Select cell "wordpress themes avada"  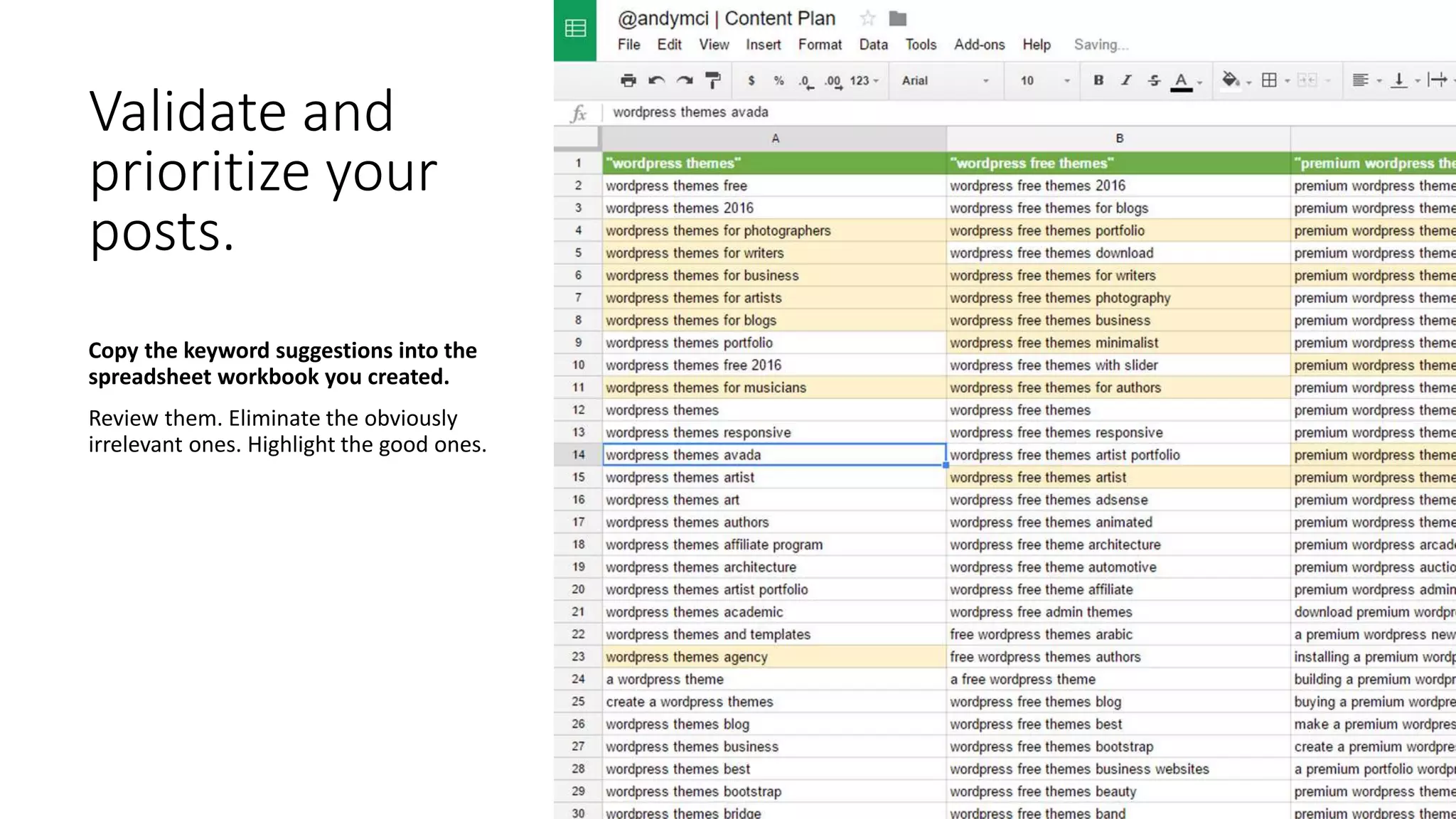[x=774, y=455]
